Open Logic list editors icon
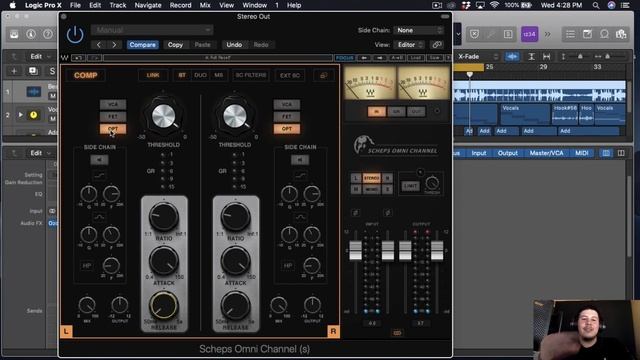The height and width of the screenshot is (360, 640). pyautogui.click(x=570, y=34)
